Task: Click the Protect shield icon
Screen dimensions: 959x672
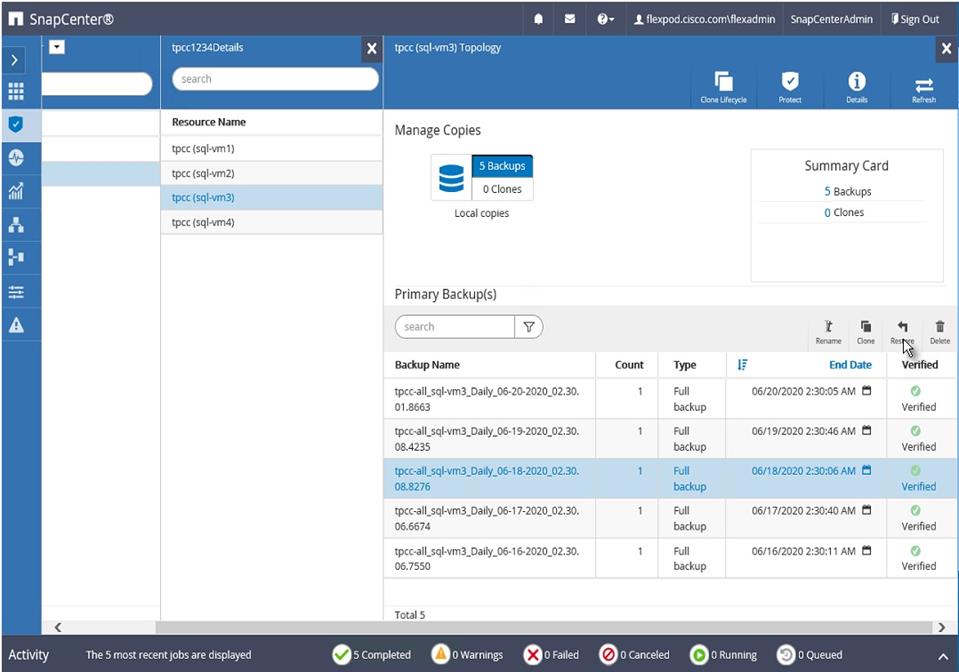Action: point(790,87)
